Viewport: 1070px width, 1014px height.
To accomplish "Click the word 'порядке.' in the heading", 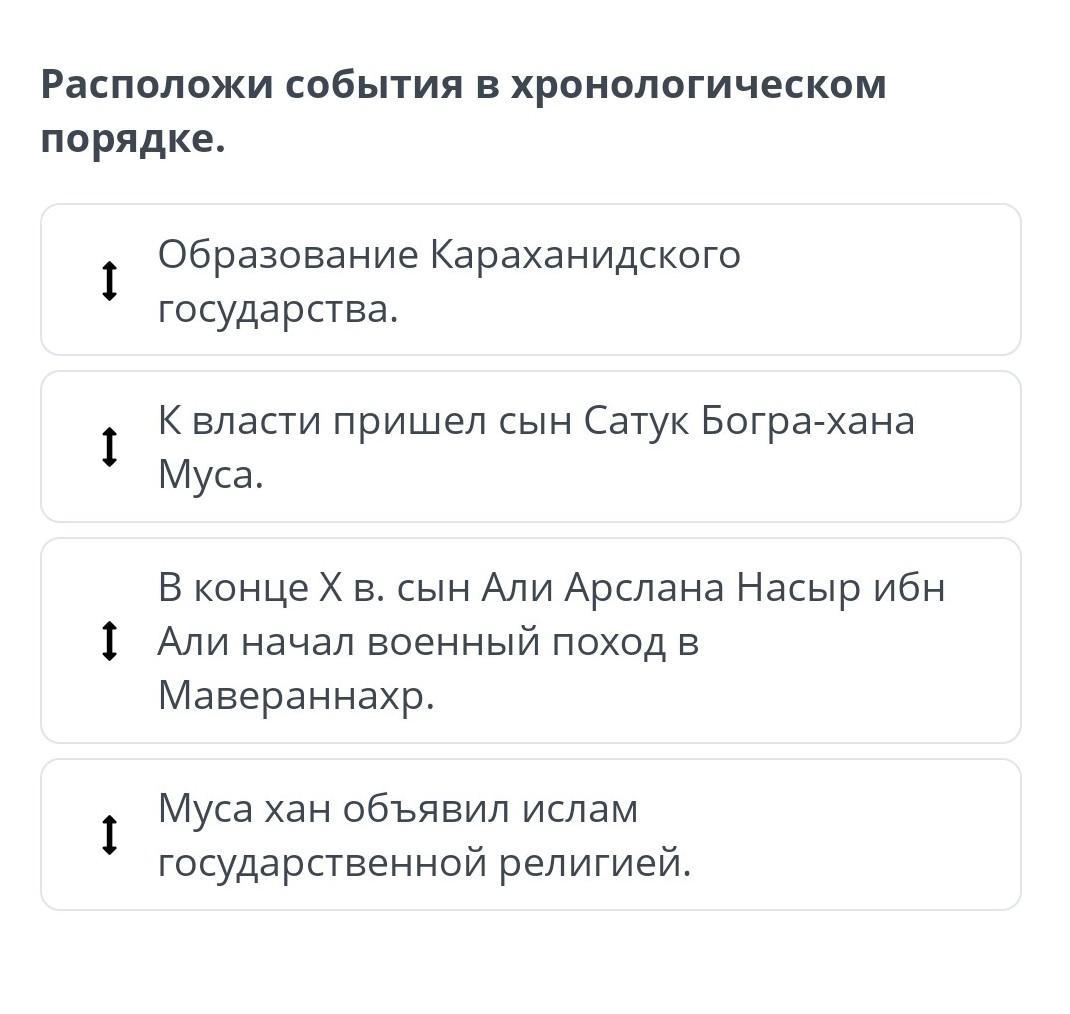I will [x=133, y=139].
